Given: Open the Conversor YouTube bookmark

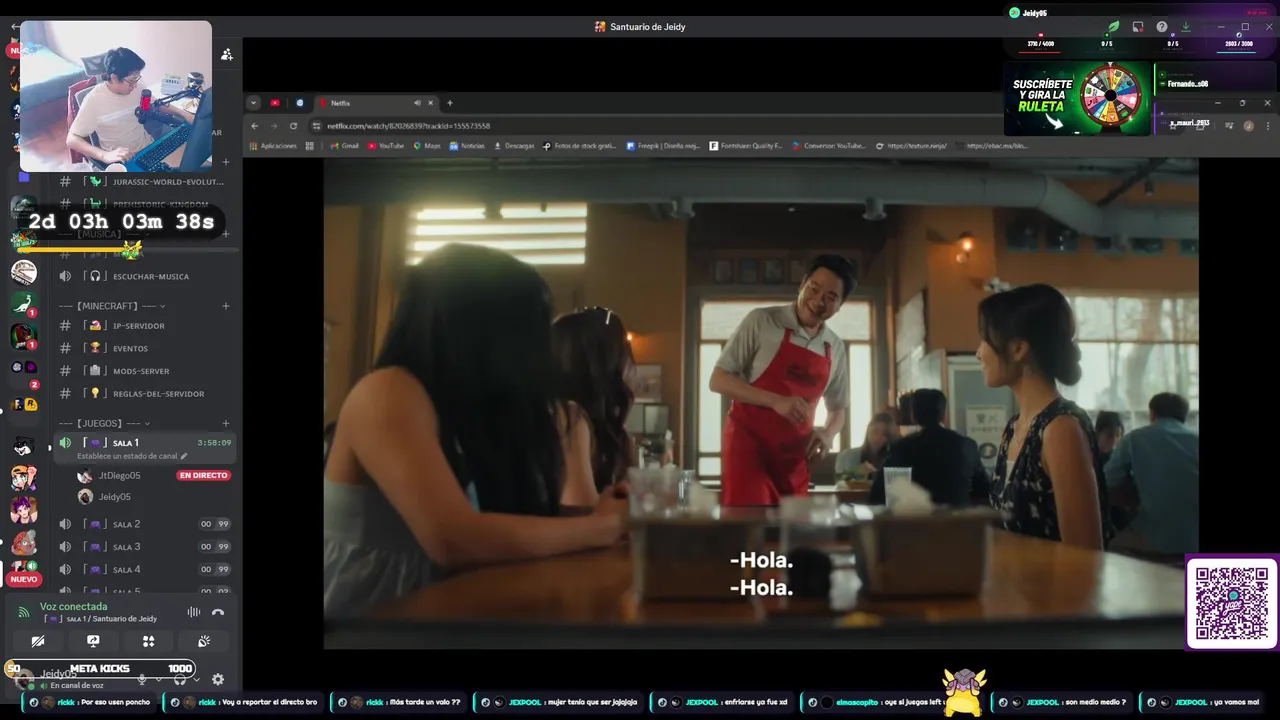Looking at the screenshot, I should coord(829,146).
